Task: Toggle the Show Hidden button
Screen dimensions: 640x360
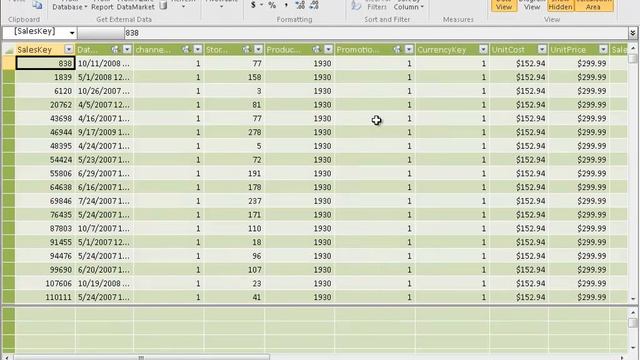Action: point(560,5)
